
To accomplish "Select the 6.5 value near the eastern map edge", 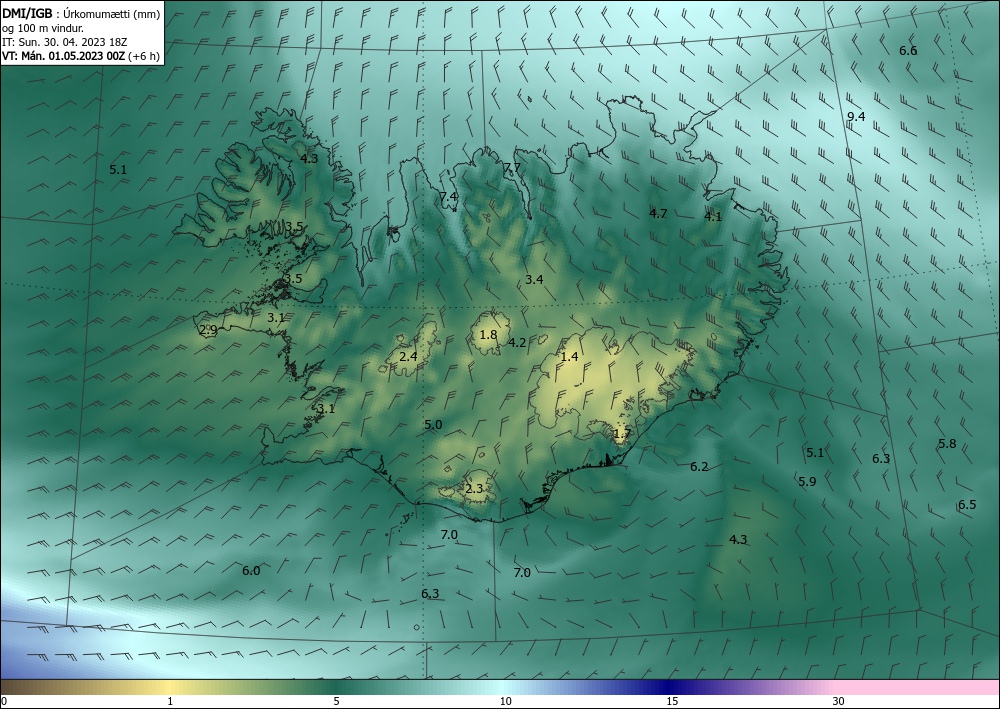I will pos(967,505).
